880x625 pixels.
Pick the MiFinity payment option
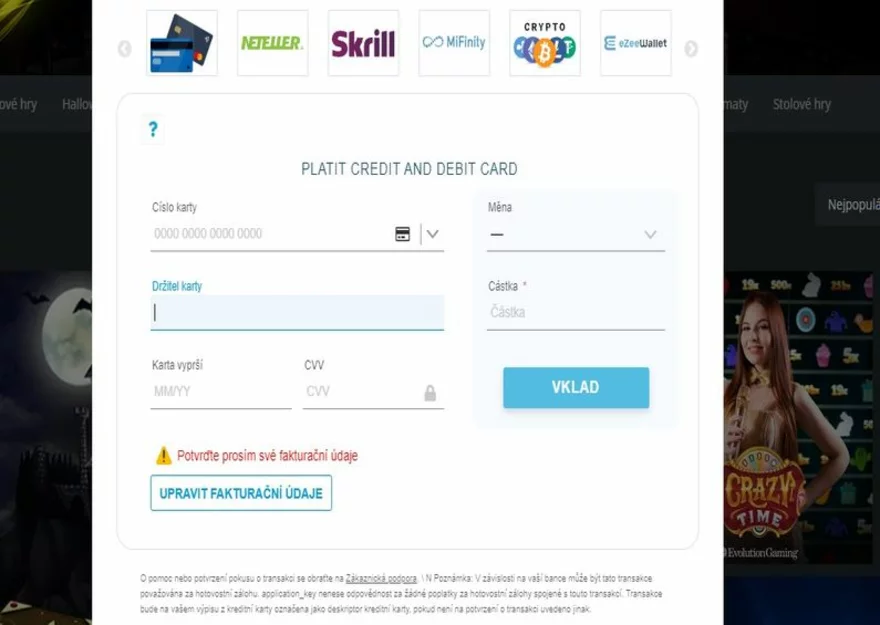[x=454, y=43]
